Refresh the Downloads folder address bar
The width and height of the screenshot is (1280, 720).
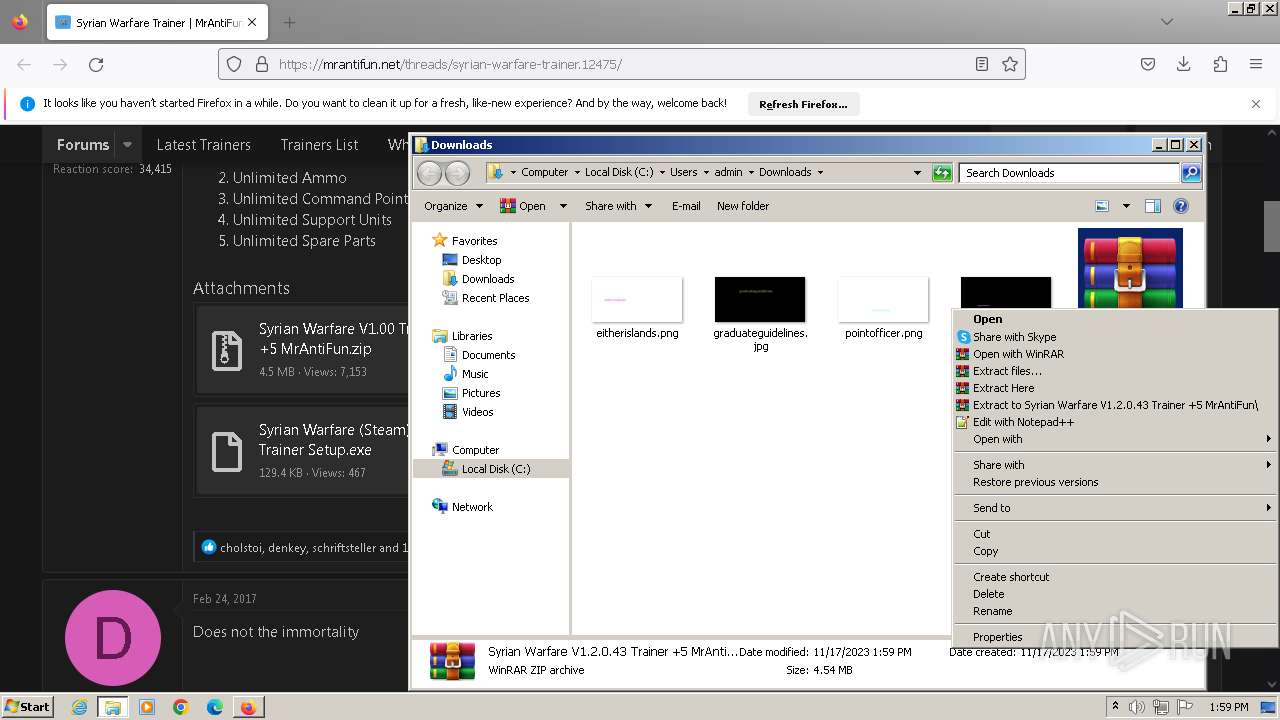[x=942, y=173]
